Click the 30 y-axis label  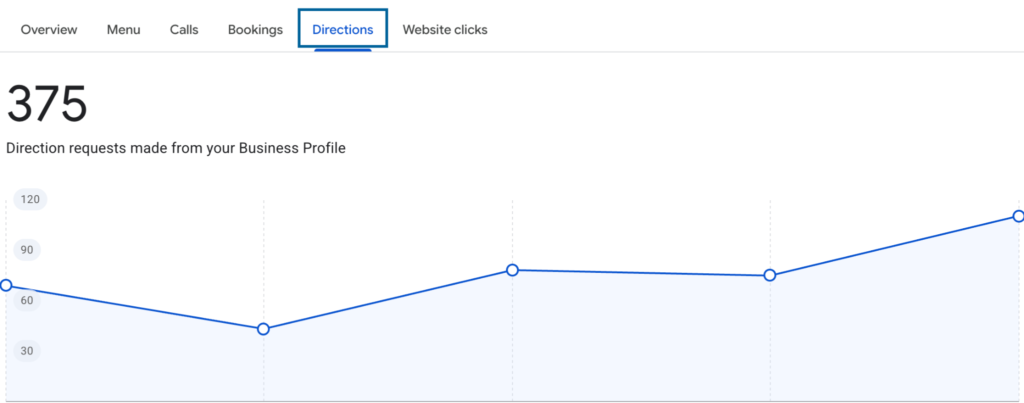pyautogui.click(x=27, y=351)
